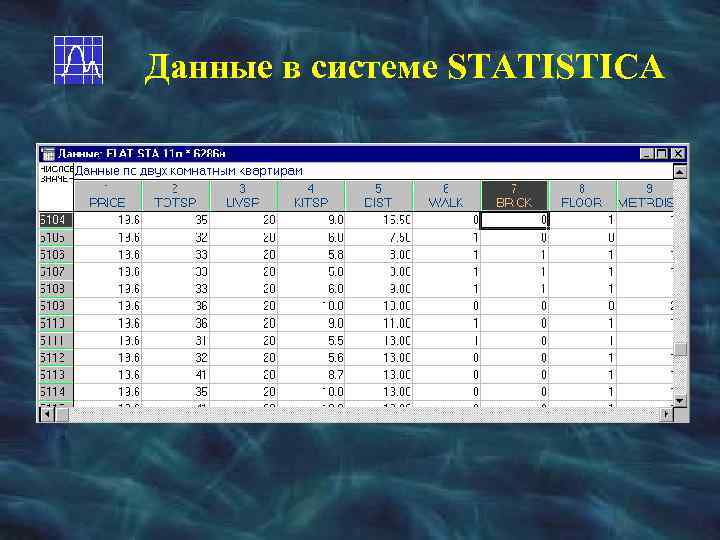Click the active BRICK cell in row 5104
This screenshot has height=540, width=720.
pyautogui.click(x=514, y=220)
